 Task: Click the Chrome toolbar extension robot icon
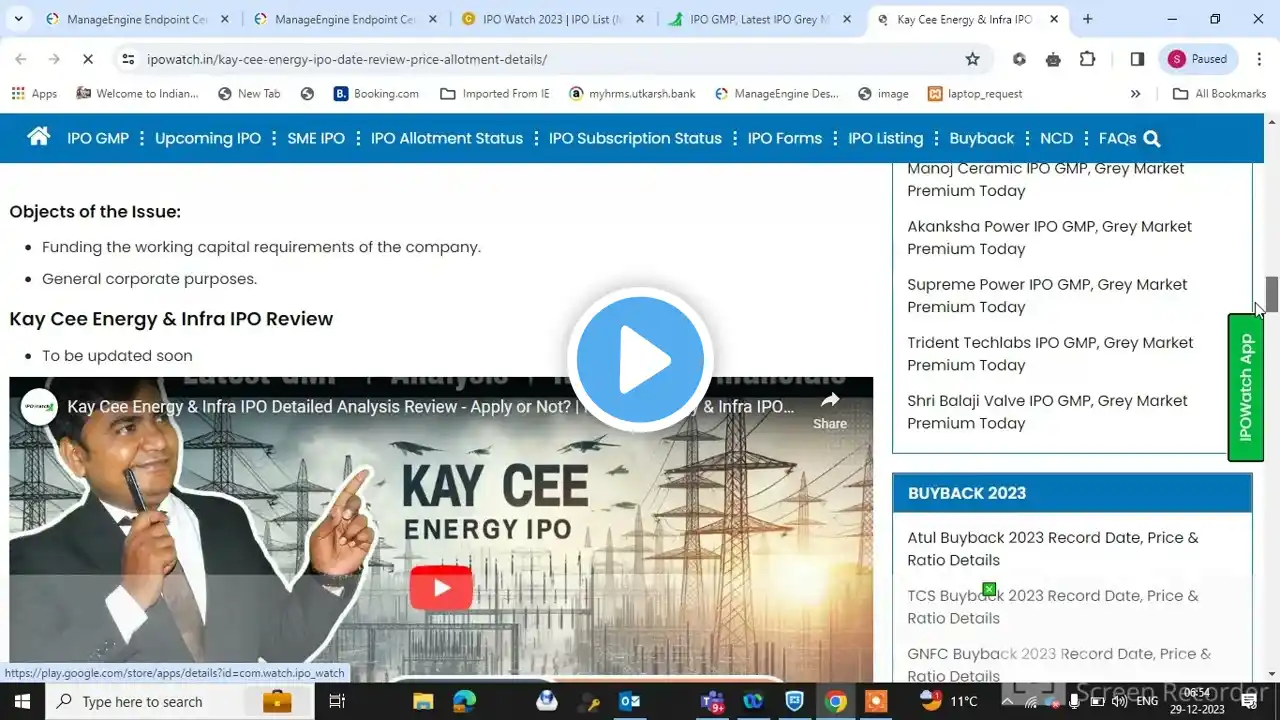1053,59
